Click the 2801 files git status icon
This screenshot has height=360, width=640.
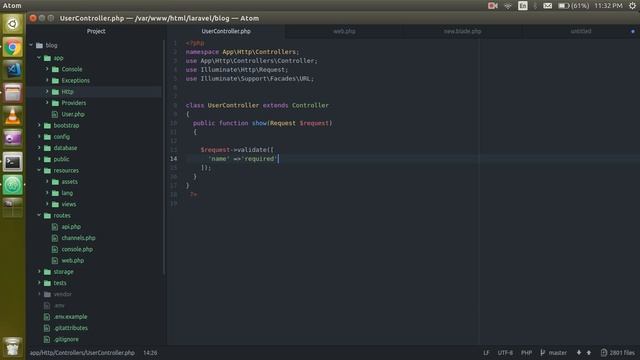[604, 352]
